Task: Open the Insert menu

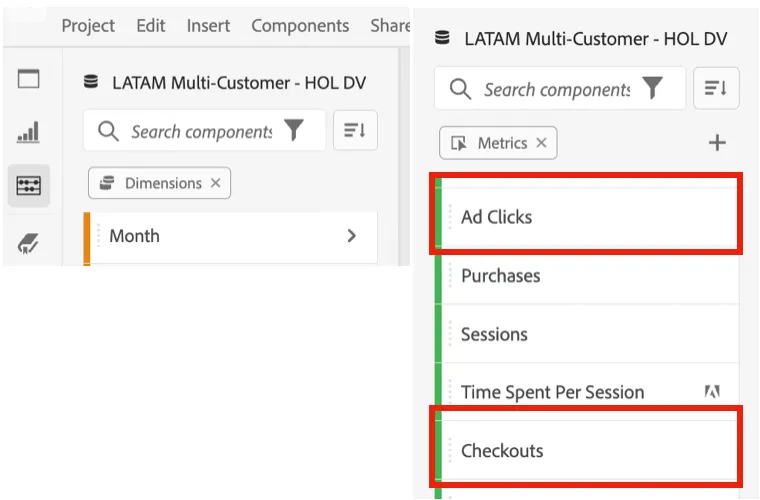Action: coord(208,25)
